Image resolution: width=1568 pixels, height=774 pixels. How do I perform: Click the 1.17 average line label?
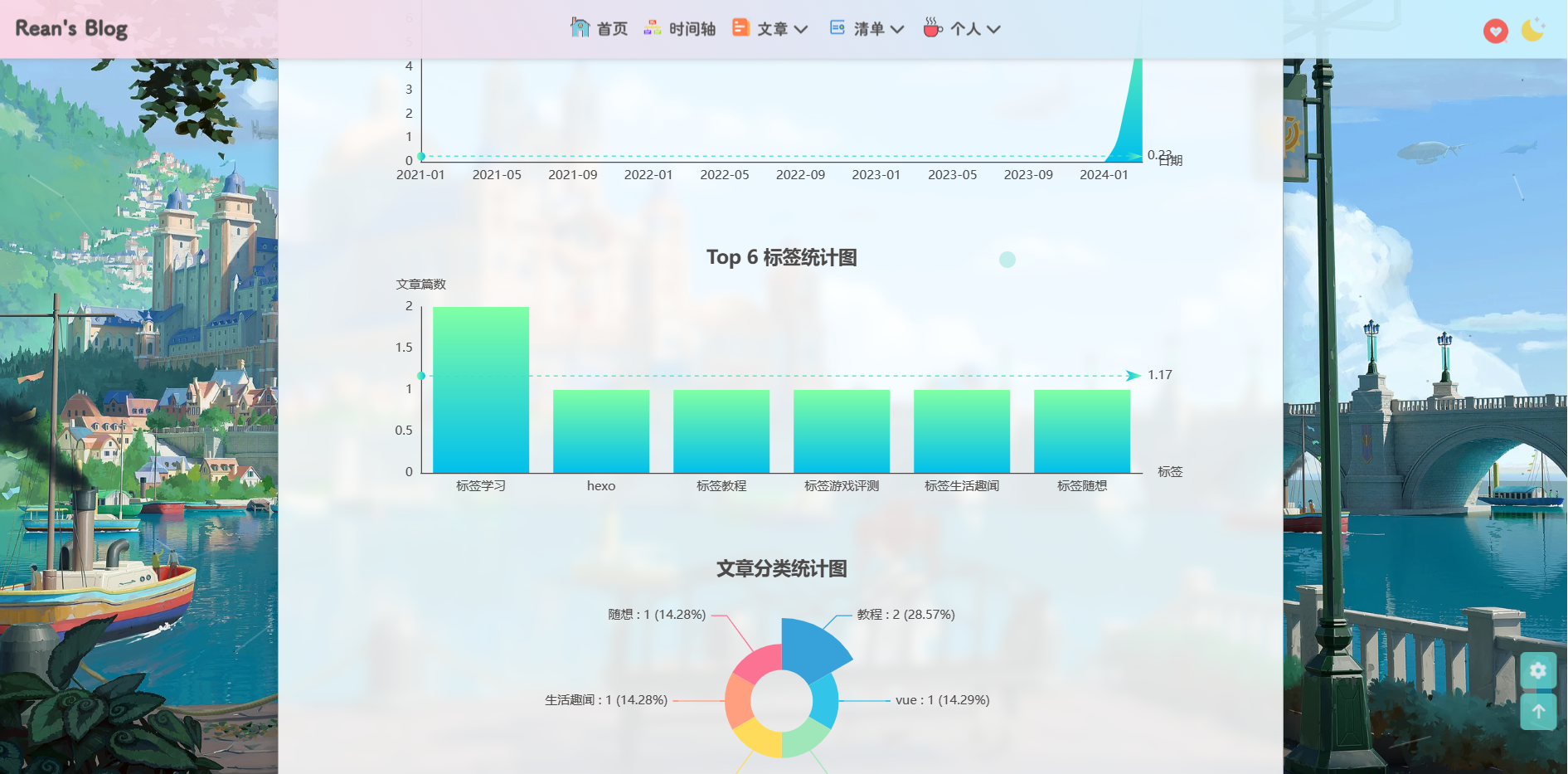tap(1160, 375)
